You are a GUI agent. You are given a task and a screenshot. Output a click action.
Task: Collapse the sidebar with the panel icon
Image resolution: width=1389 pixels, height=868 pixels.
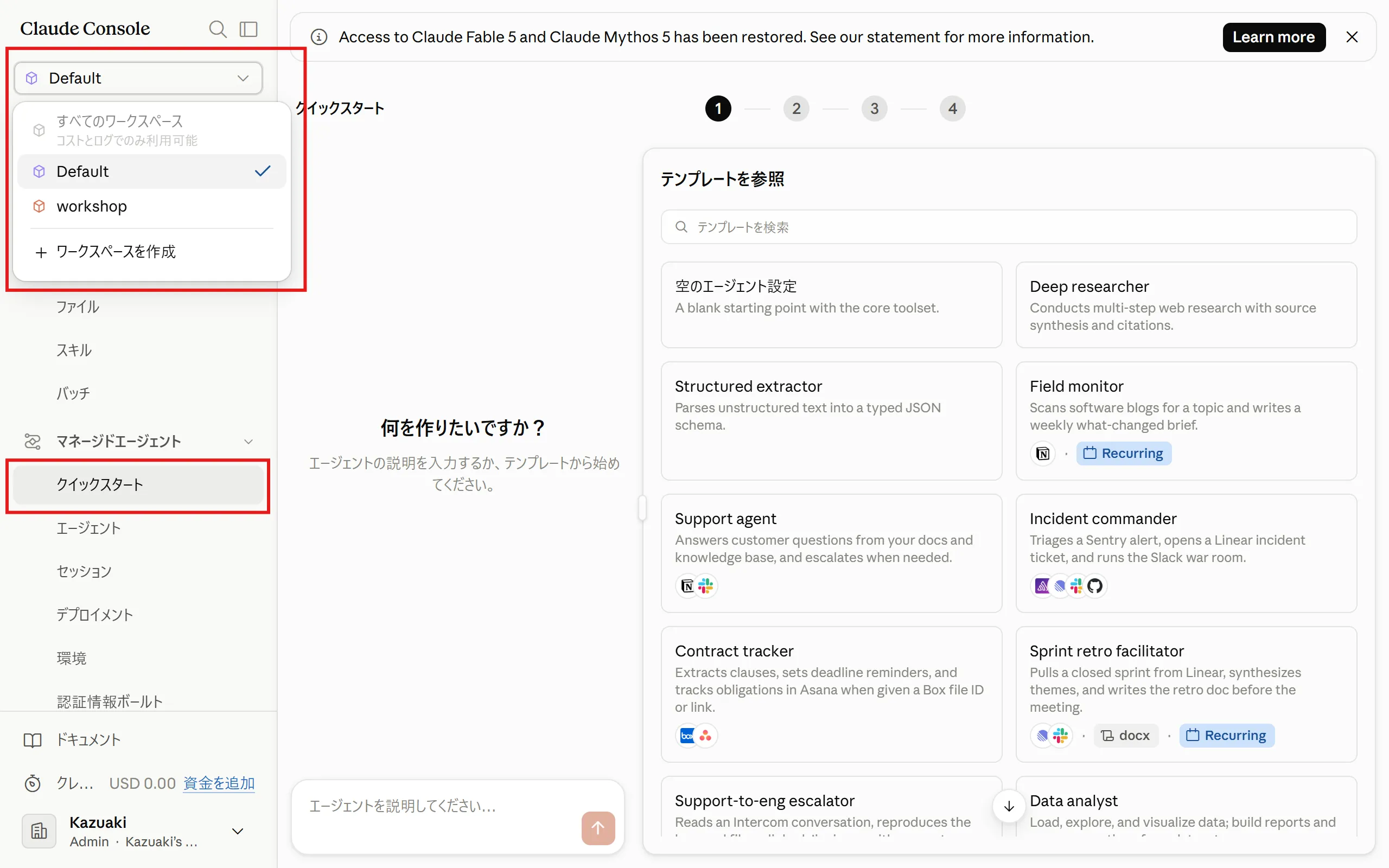[249, 29]
